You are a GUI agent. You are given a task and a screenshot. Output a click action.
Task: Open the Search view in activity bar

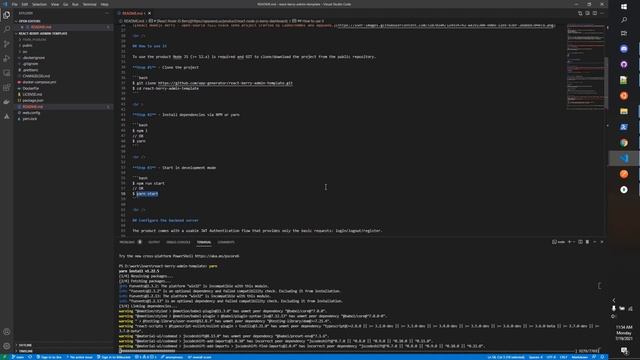[x=7, y=29]
